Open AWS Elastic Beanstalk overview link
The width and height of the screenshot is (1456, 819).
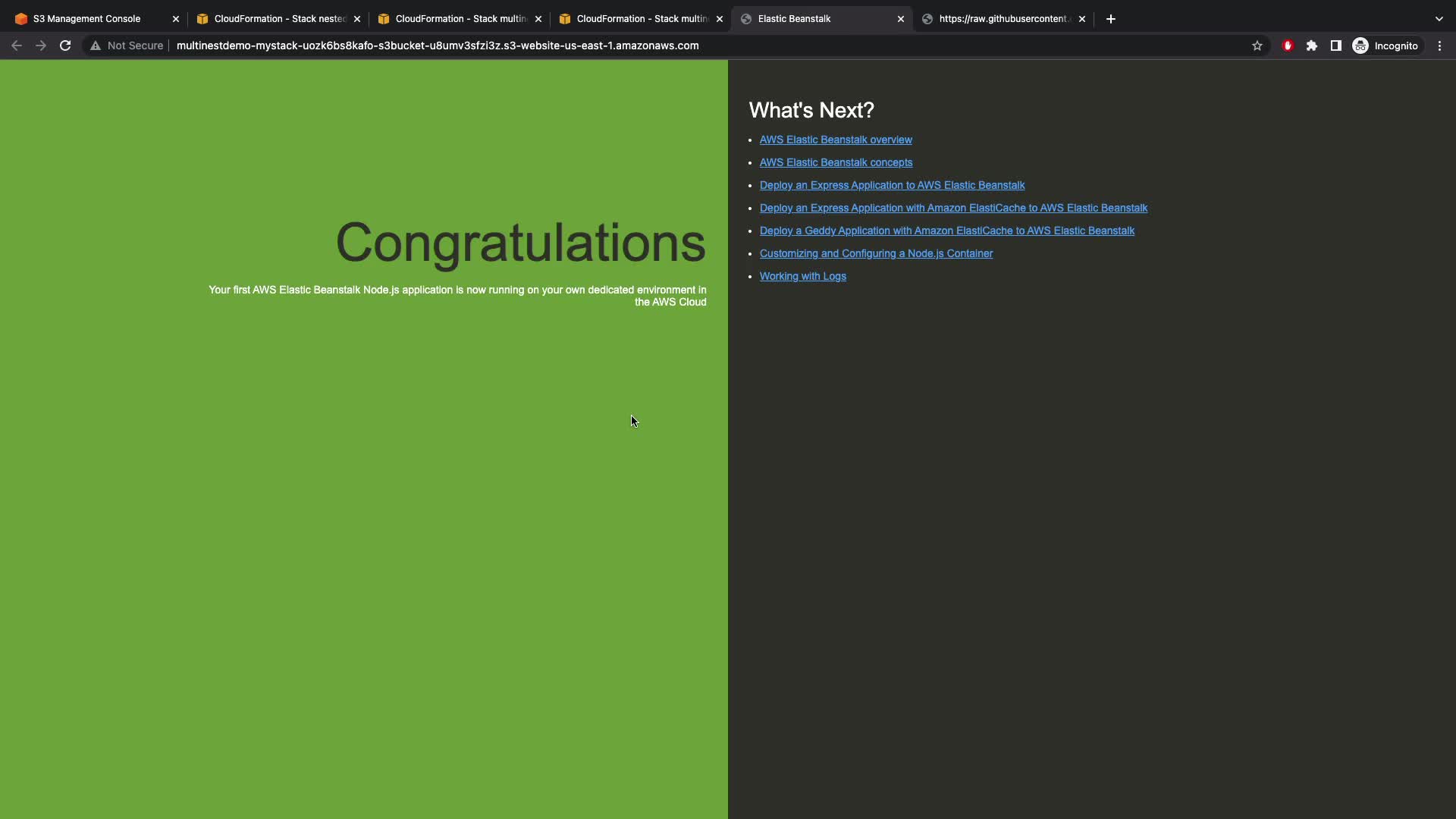(836, 140)
